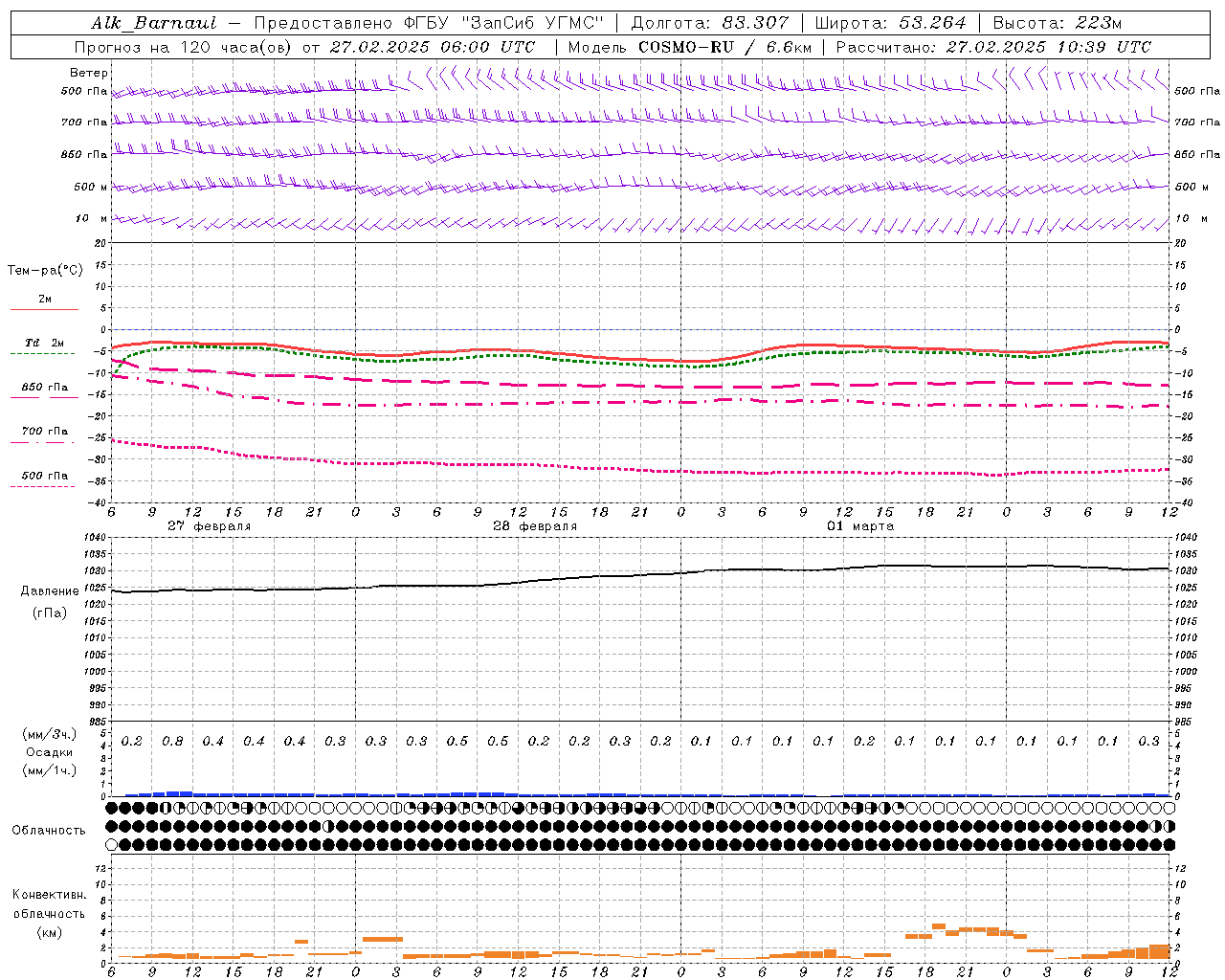Viewport: 1225px width, 980px height.
Task: Click the latitude value Широта: 53.264
Action: [x=890, y=23]
